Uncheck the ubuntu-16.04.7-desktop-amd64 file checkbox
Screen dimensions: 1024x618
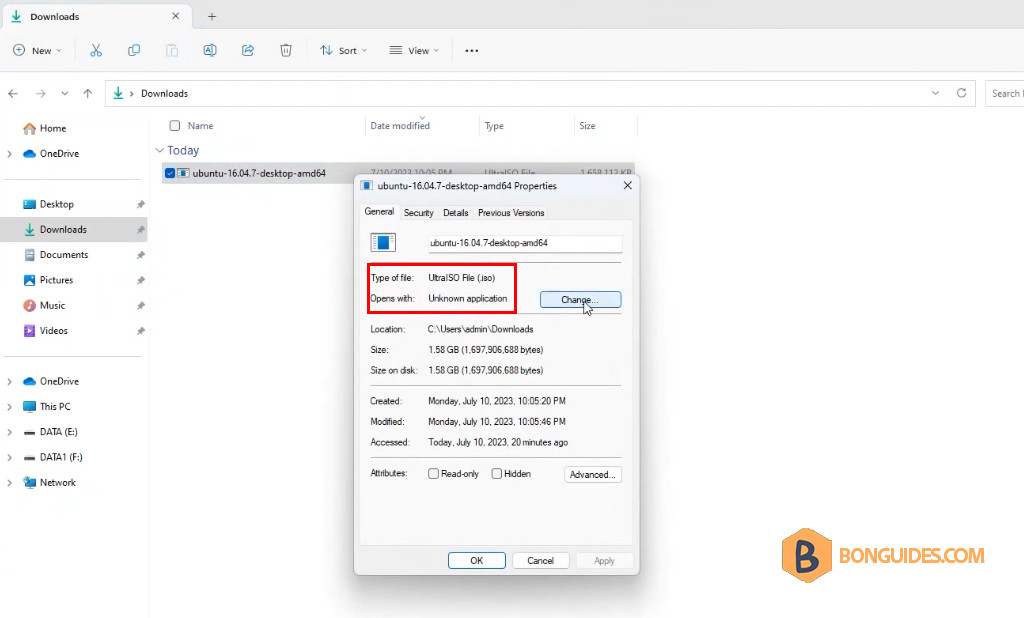click(x=170, y=173)
